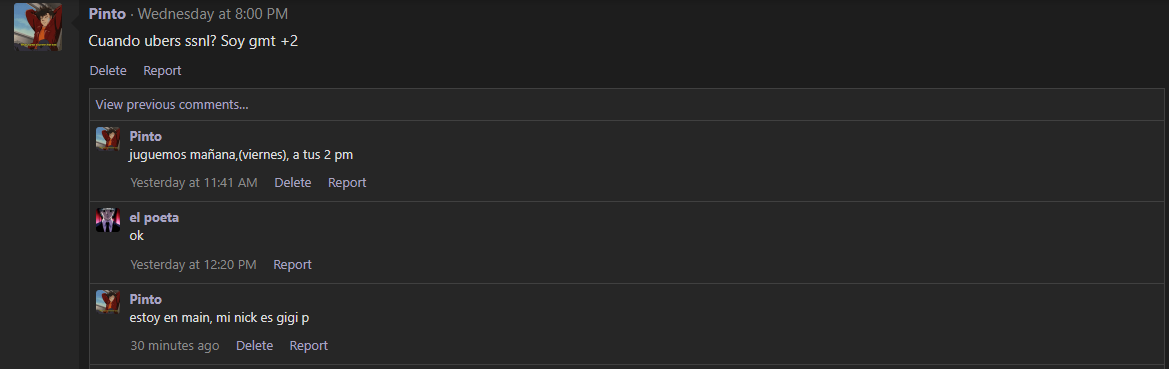Report the 'juguemos mañana' comment

(x=347, y=183)
